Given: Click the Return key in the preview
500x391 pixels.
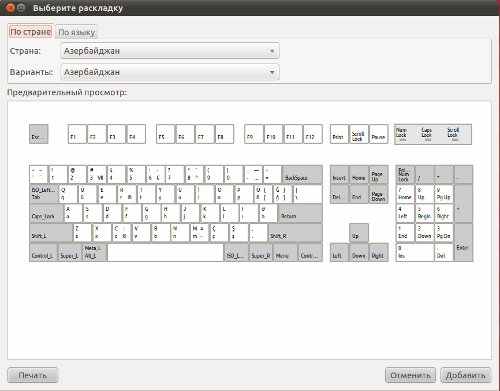Looking at the screenshot, I should pos(300,214).
